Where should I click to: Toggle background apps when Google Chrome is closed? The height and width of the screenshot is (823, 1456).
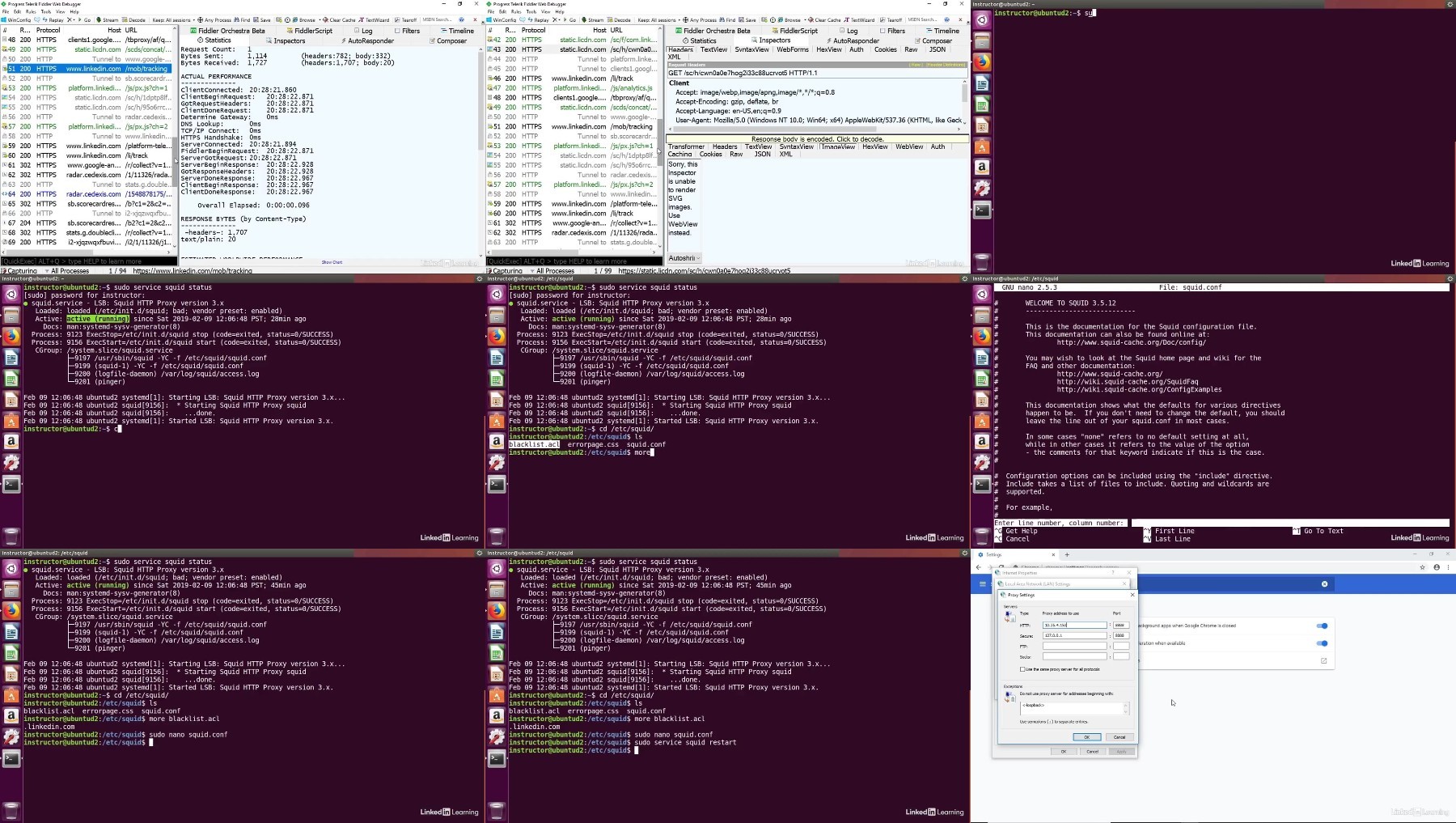tap(1322, 626)
